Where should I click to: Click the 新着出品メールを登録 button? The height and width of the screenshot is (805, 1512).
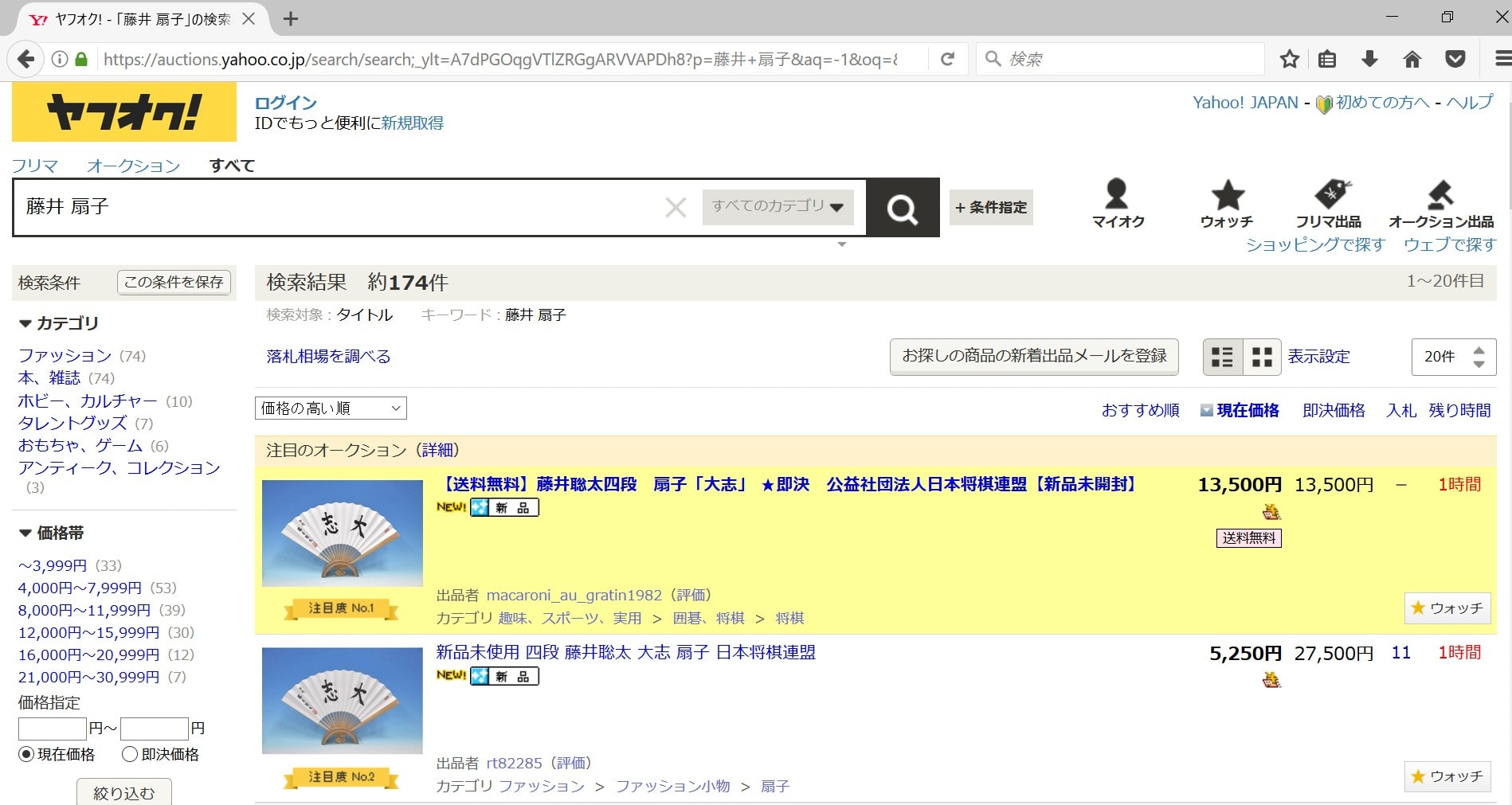click(x=1034, y=356)
